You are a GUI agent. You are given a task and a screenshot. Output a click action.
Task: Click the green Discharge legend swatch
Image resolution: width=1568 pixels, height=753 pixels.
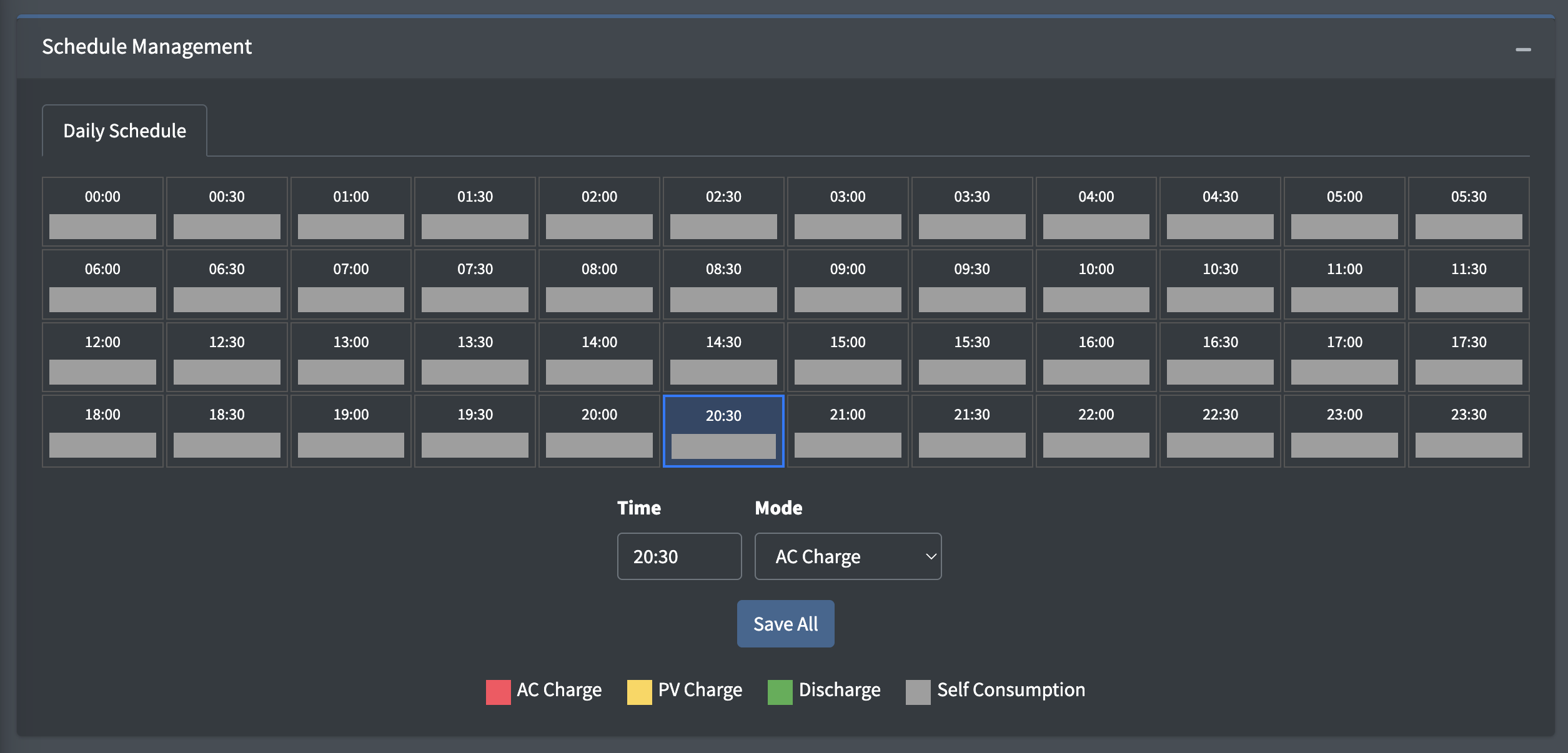[780, 692]
